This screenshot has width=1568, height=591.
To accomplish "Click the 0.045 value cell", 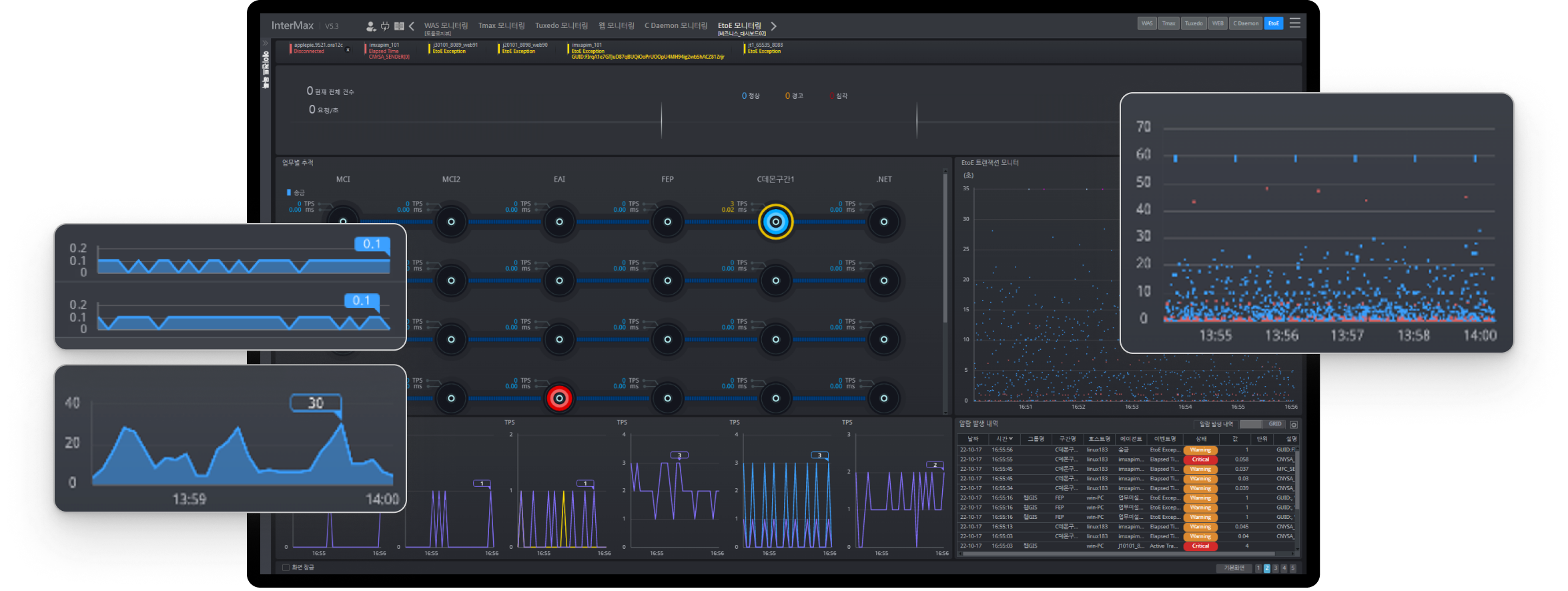I will (x=1241, y=527).
